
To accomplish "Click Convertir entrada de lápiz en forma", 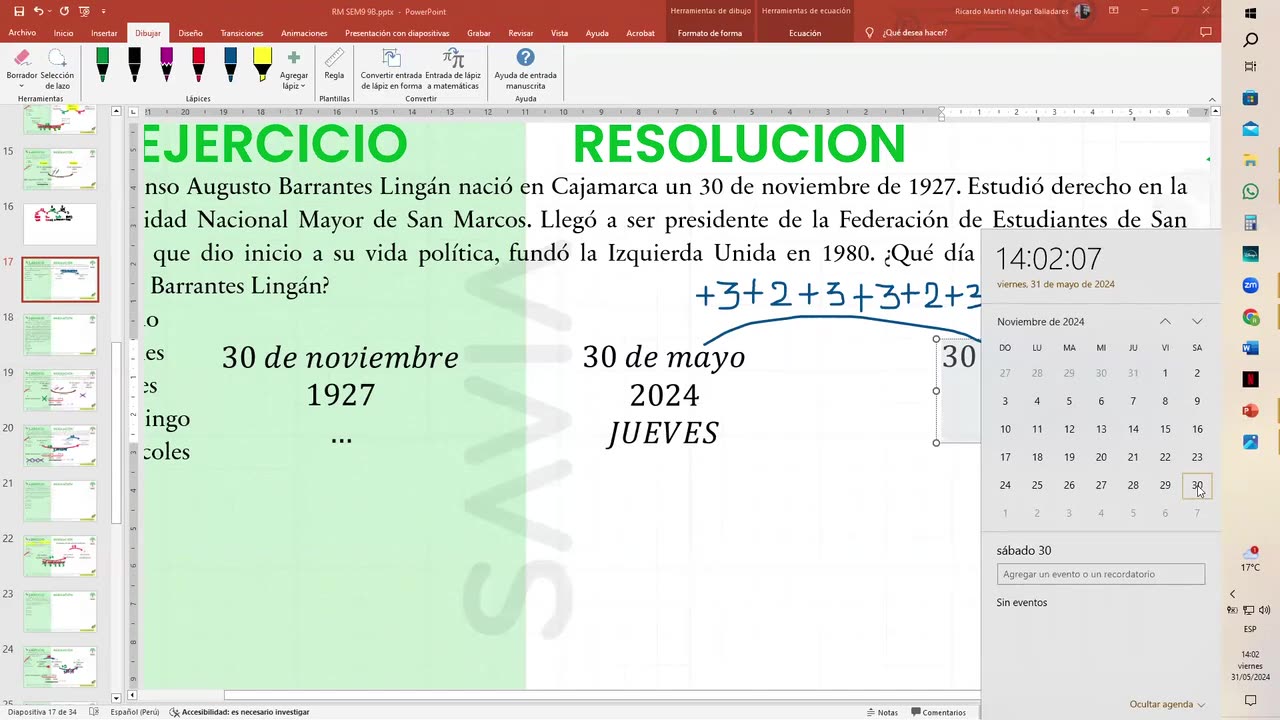I will 391,69.
